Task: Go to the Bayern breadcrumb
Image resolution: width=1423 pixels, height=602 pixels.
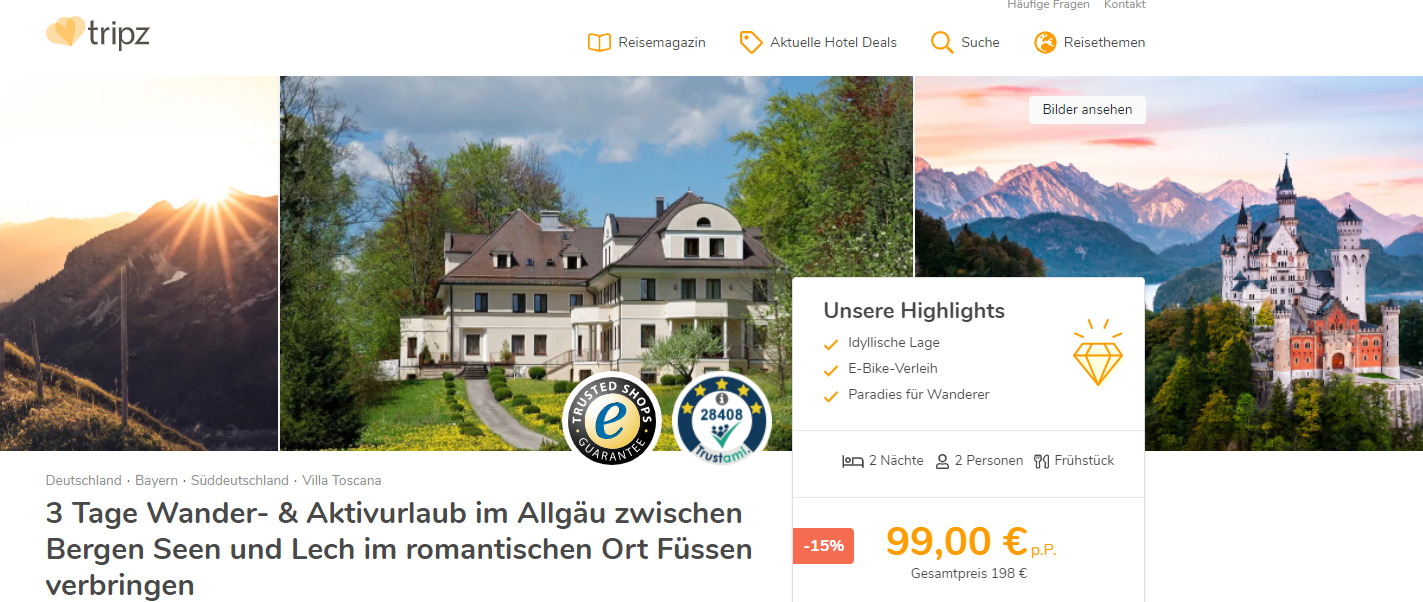Action: click(156, 481)
